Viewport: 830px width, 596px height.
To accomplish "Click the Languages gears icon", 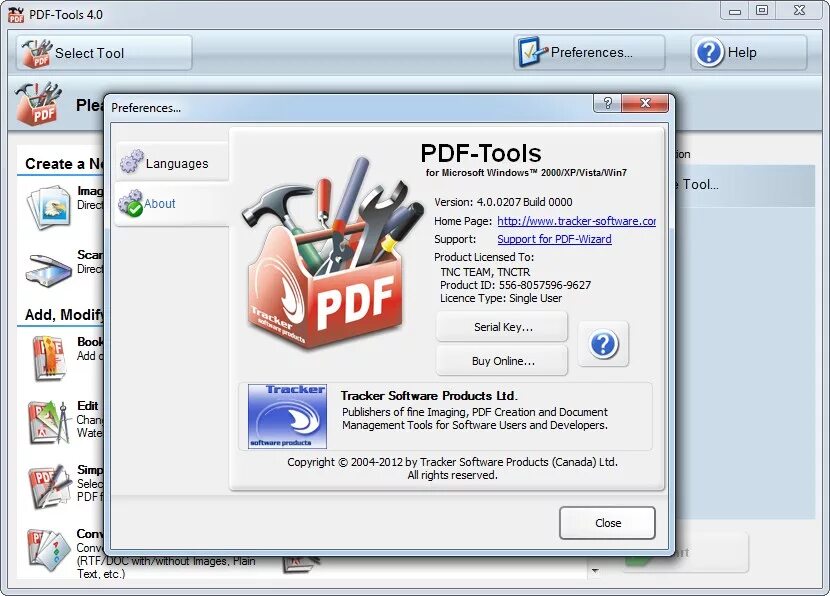I will (x=131, y=161).
